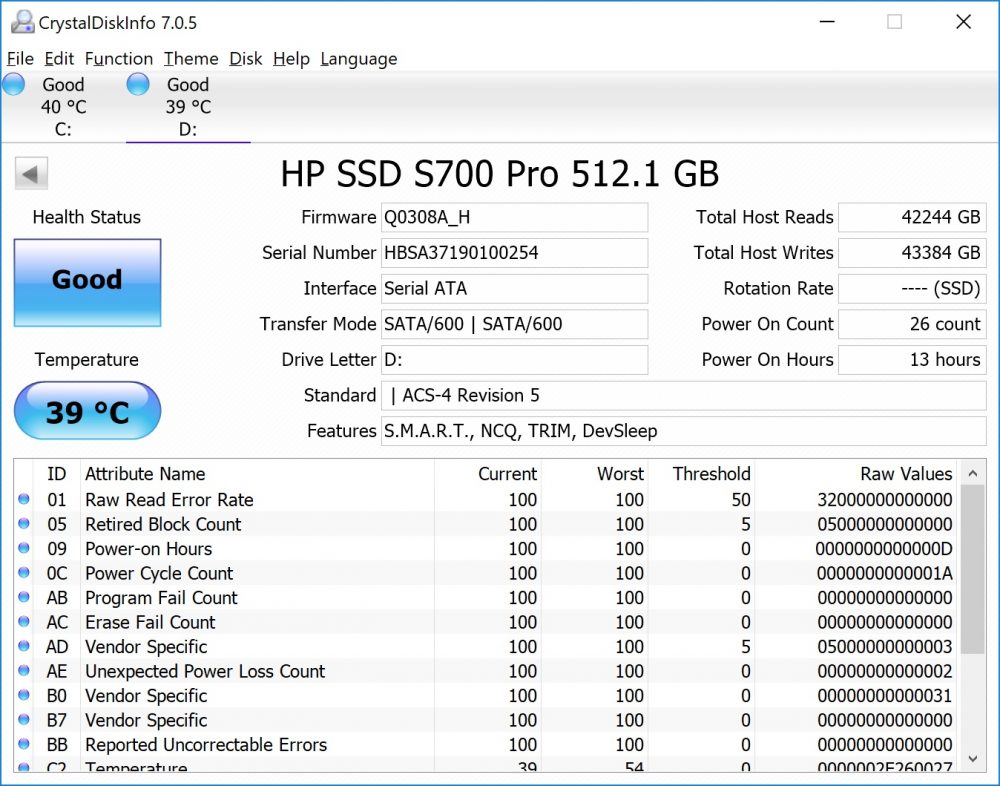Image resolution: width=1000 pixels, height=786 pixels.
Task: Click status dot for Erase Fail Count
Action: 24,621
